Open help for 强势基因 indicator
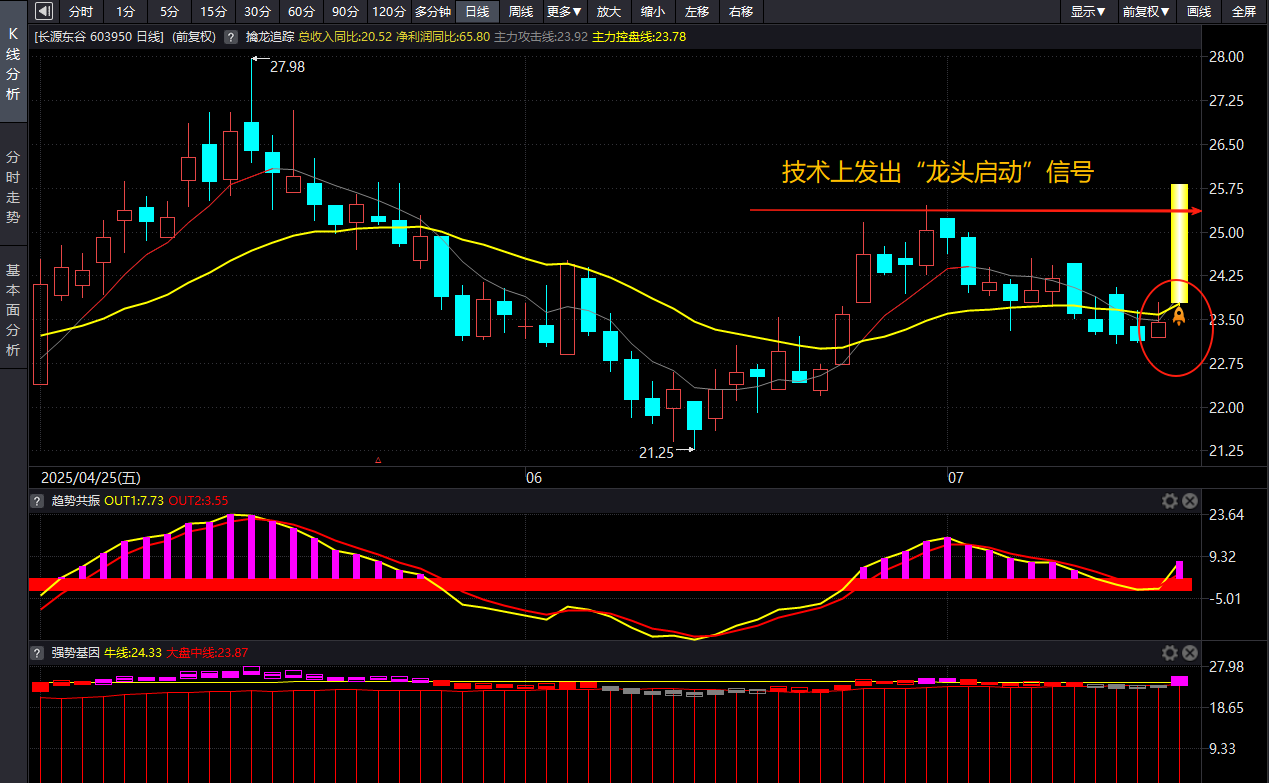 pos(39,652)
